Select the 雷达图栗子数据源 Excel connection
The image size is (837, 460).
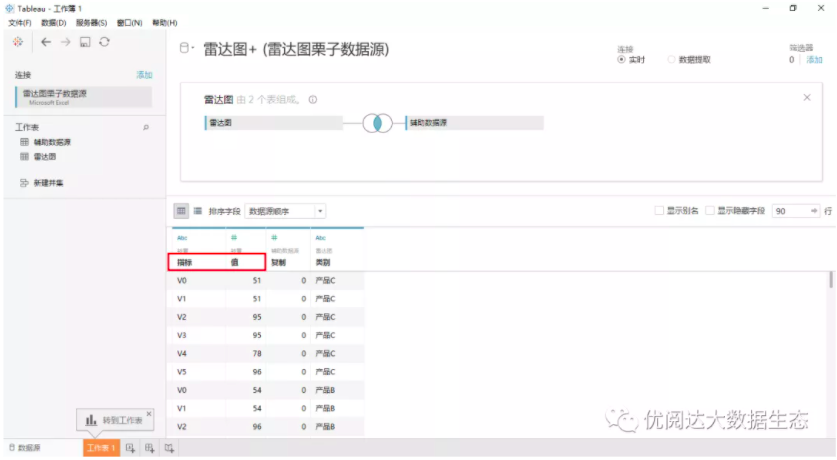[x=84, y=97]
